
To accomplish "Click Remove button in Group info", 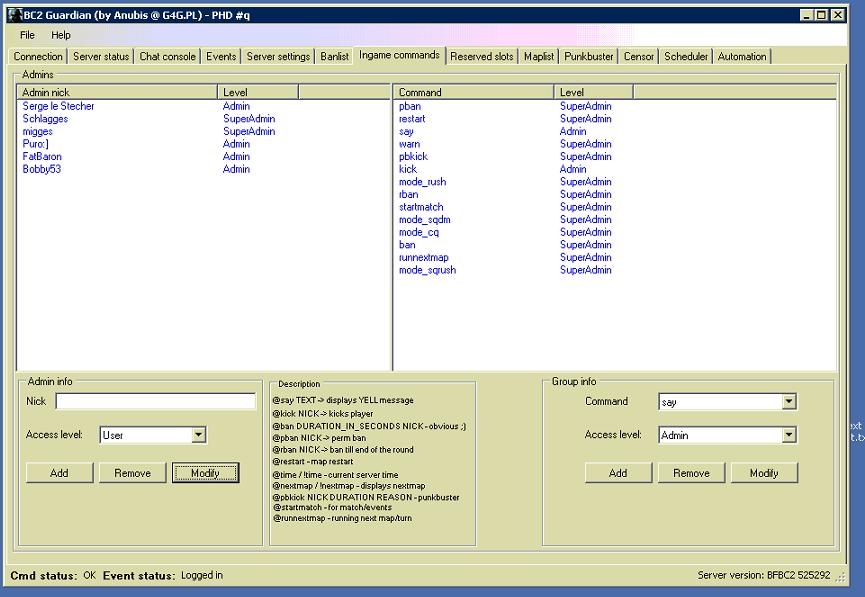I will pyautogui.click(x=691, y=473).
